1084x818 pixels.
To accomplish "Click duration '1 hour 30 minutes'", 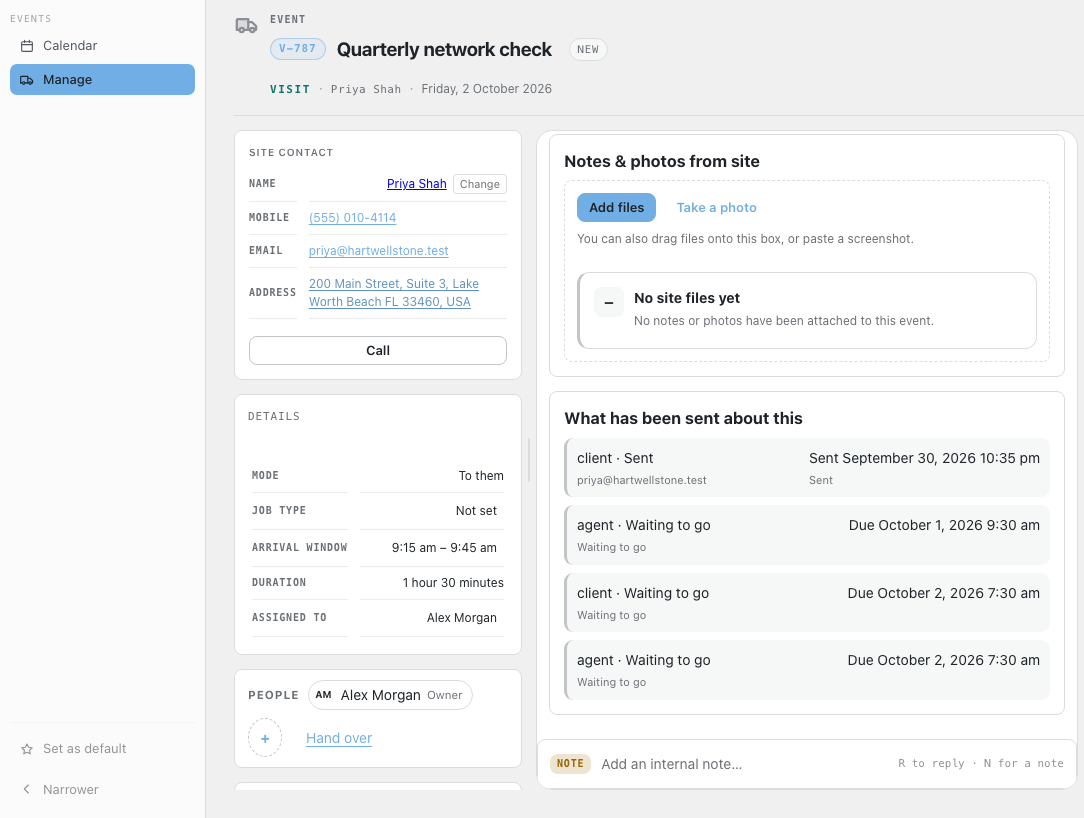I will coord(453,583).
